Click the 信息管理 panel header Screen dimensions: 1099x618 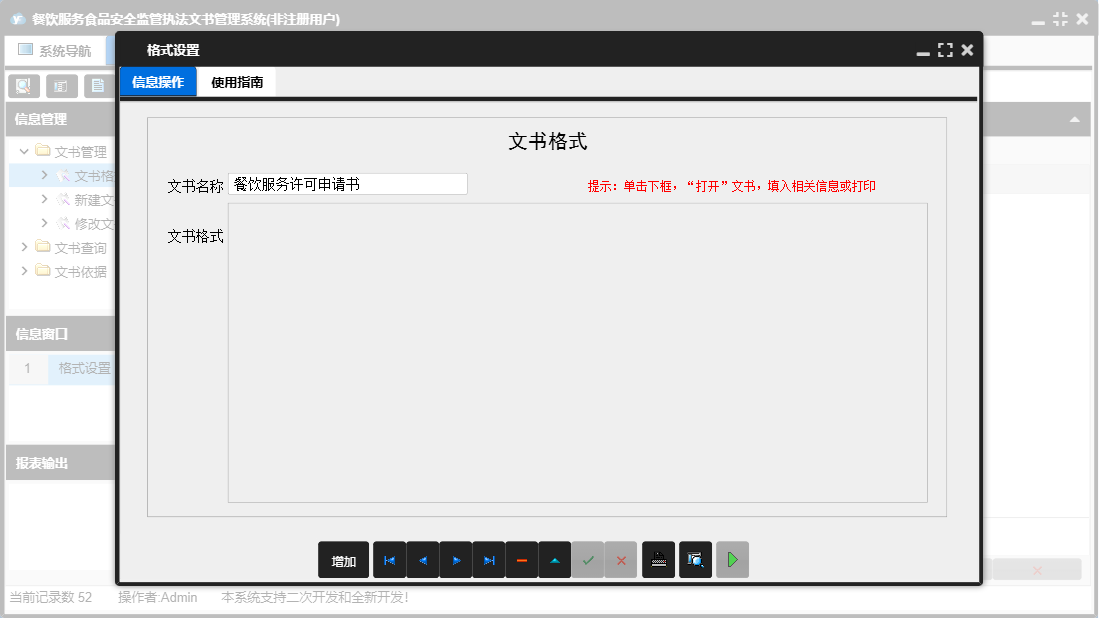pos(60,119)
